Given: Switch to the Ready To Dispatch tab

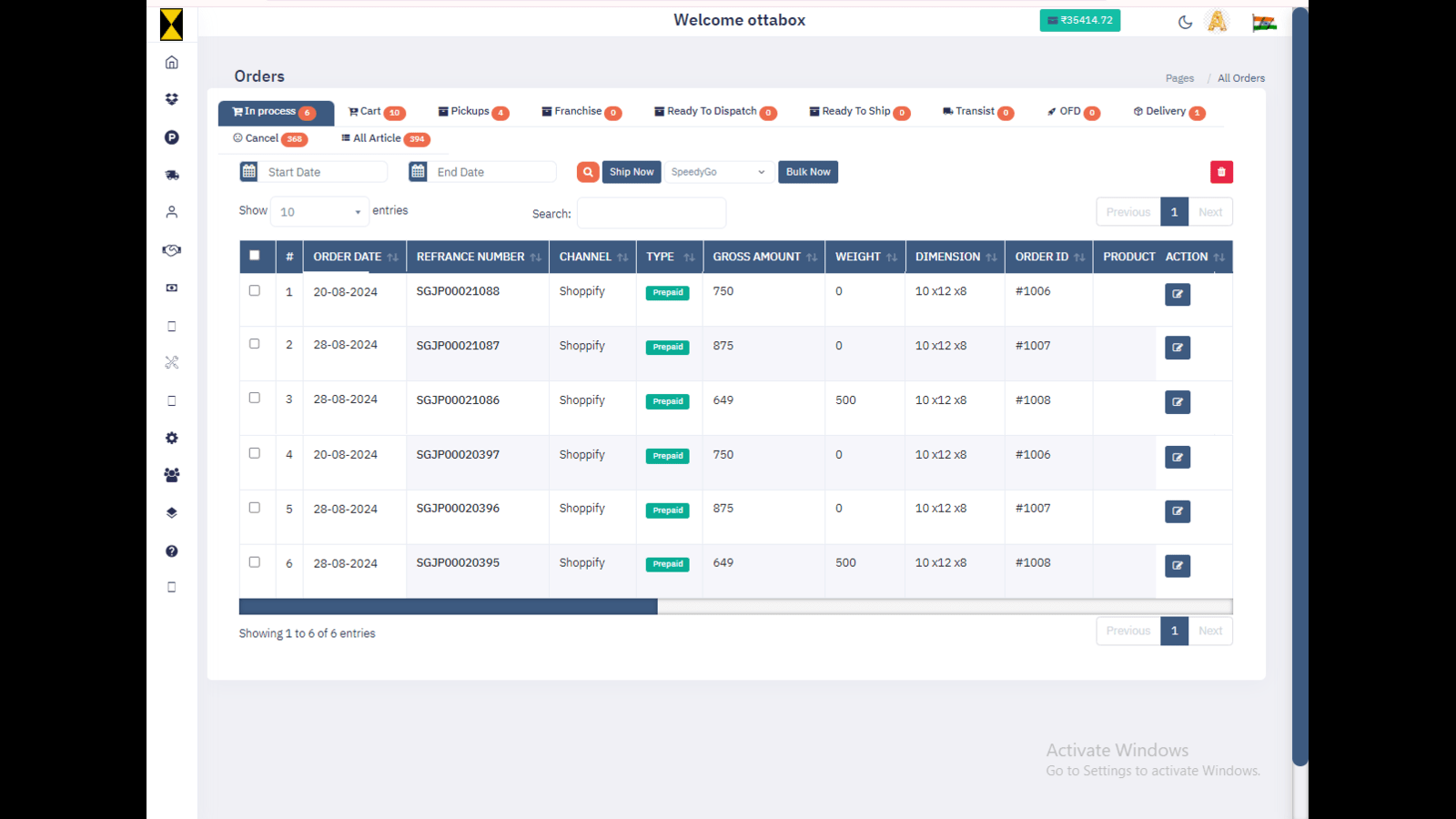Looking at the screenshot, I should [713, 111].
